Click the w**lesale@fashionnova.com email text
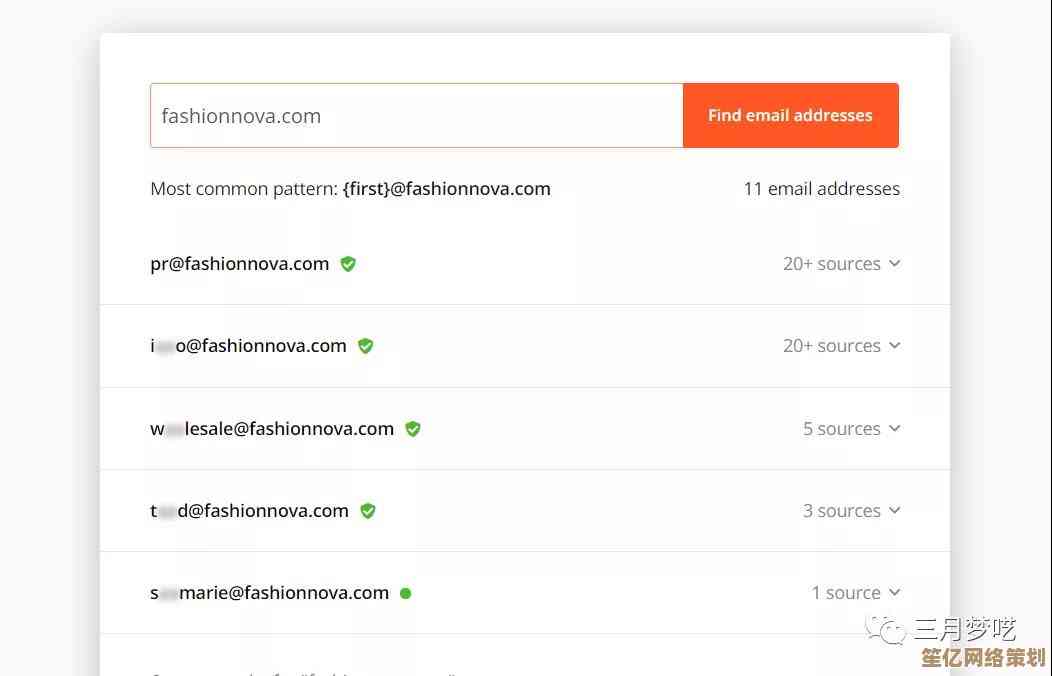 click(x=272, y=429)
